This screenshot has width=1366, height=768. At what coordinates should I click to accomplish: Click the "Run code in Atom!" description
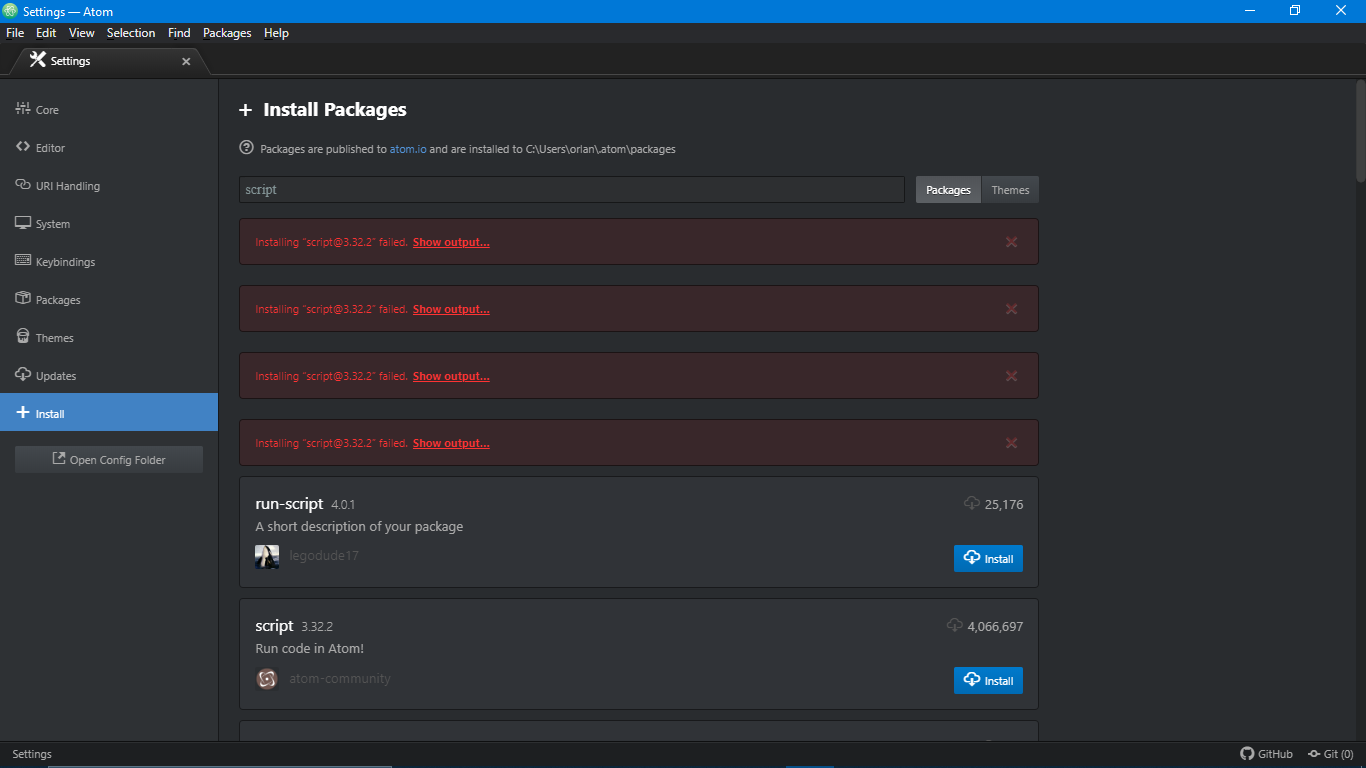pos(309,649)
